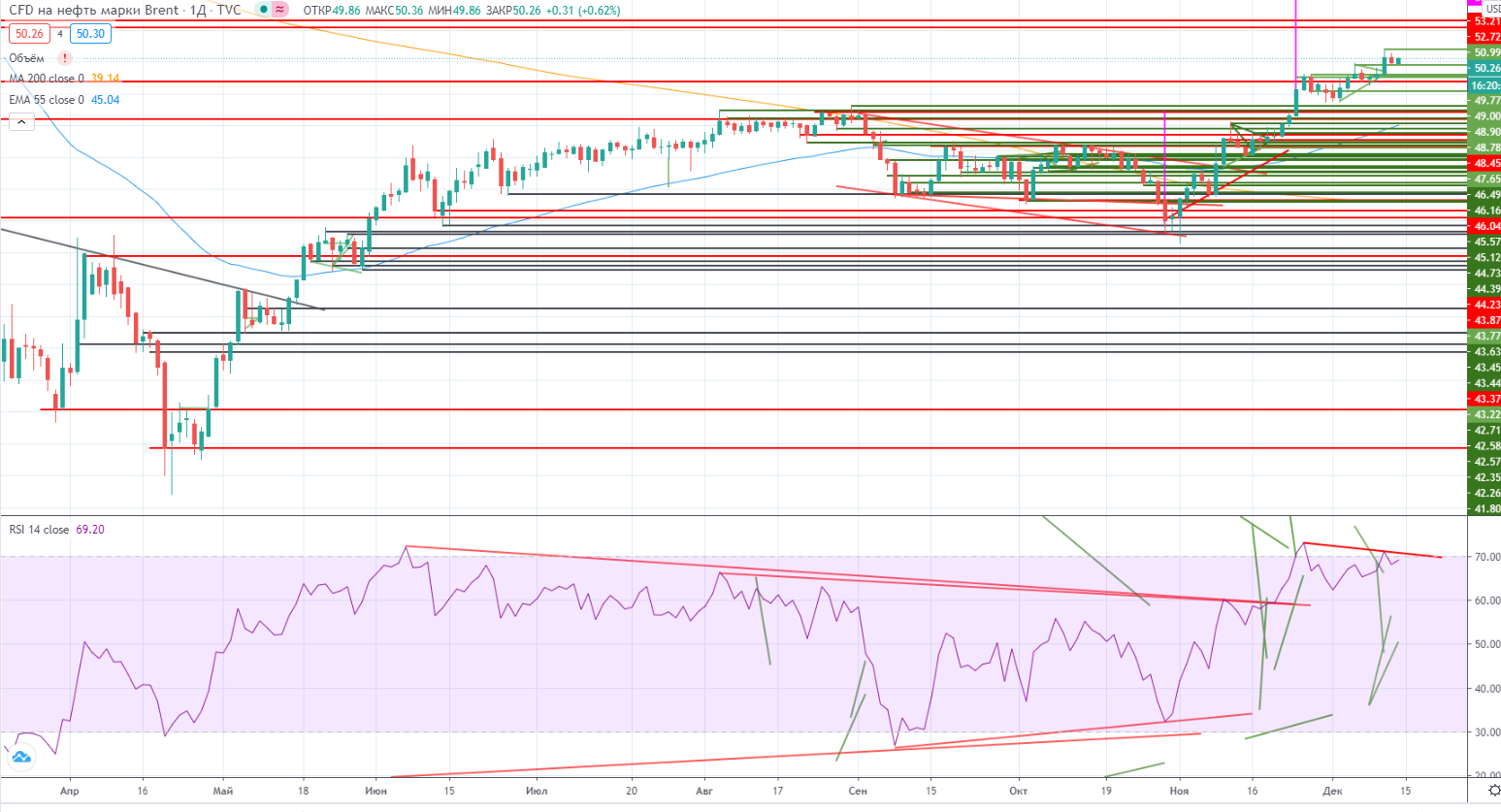Click the Июл label on time axis
The height and width of the screenshot is (812, 1501).
tap(536, 791)
